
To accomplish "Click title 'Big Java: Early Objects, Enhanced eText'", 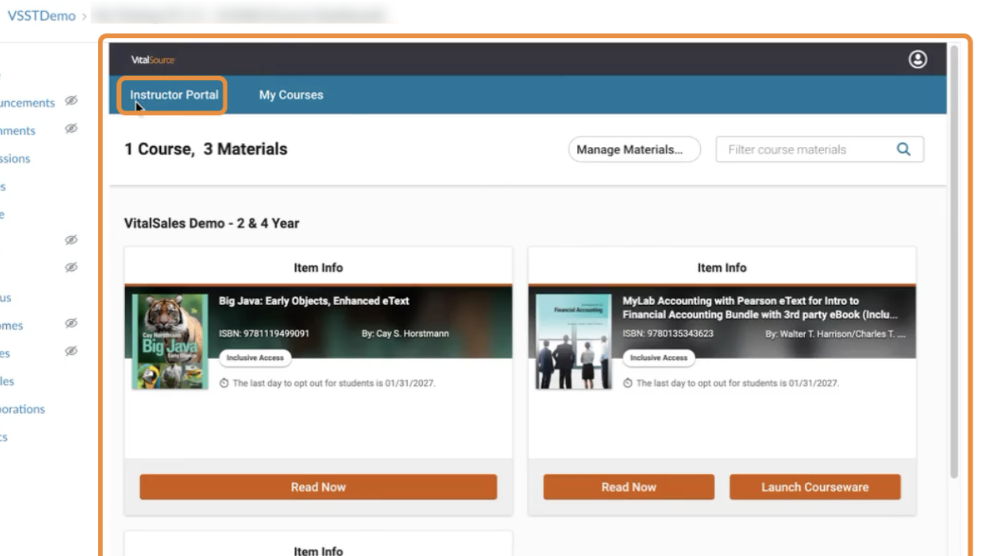I will coord(314,301).
